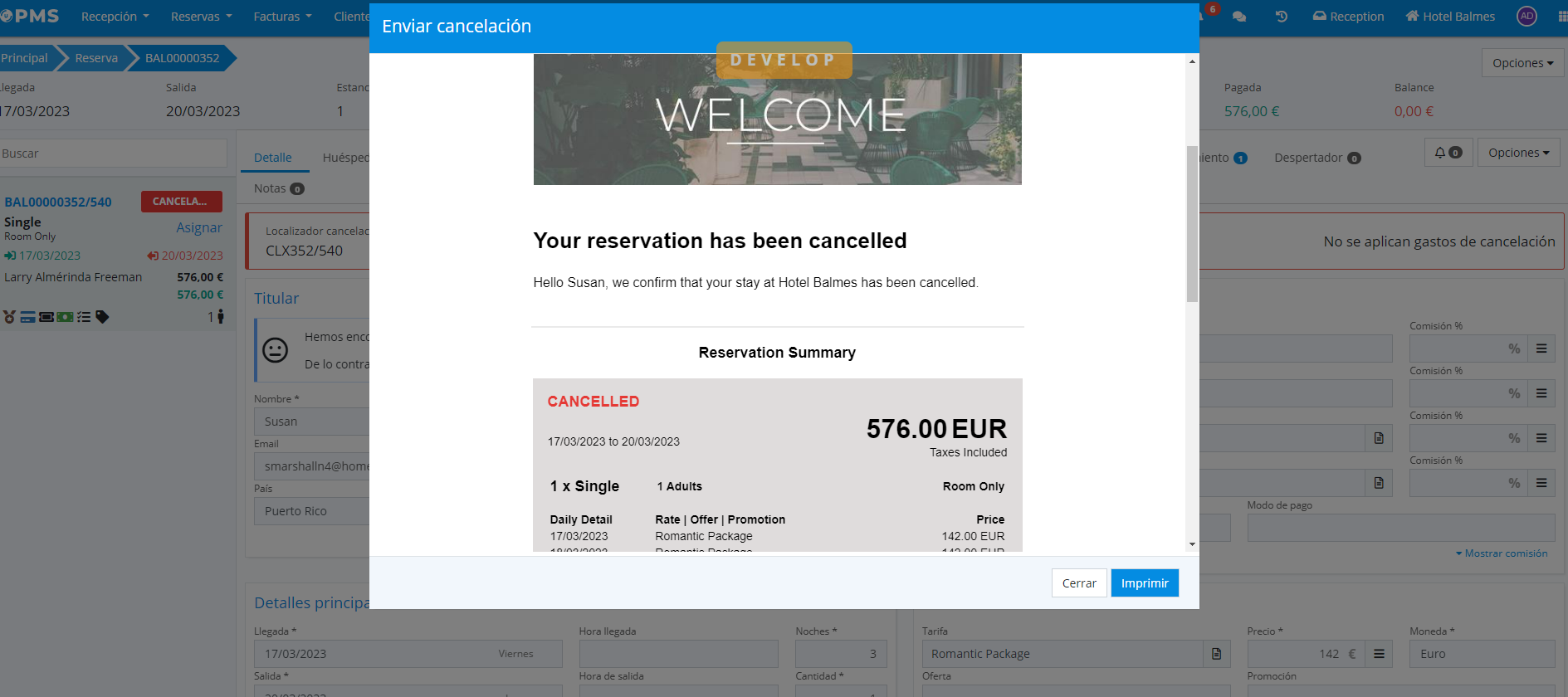
Task: Click the checklist icon on the reservation card
Action: pyautogui.click(x=84, y=317)
